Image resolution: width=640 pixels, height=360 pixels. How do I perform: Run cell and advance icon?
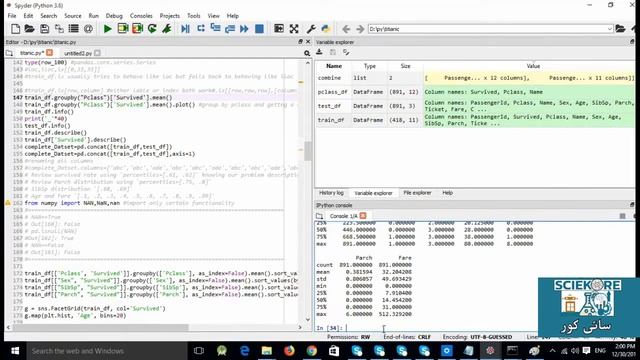137,29
